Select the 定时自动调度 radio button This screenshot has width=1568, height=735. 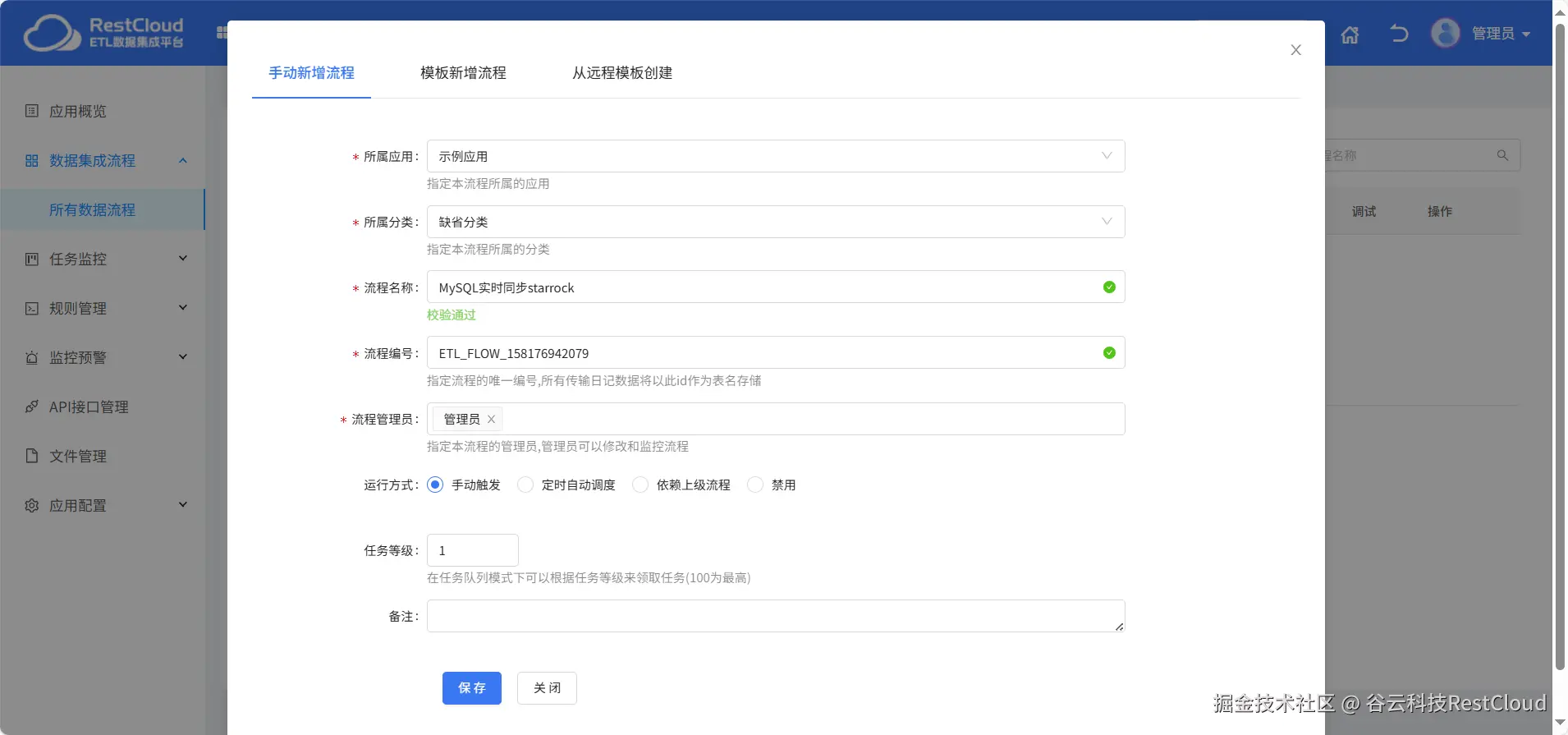coord(525,485)
